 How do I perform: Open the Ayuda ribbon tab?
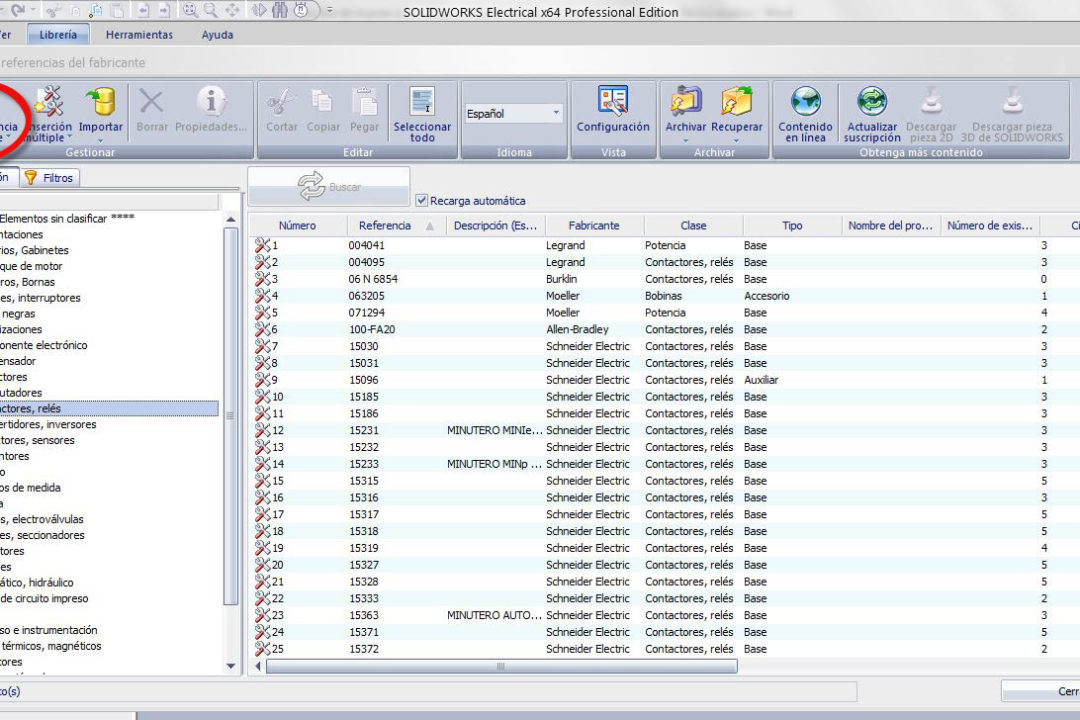tap(217, 34)
